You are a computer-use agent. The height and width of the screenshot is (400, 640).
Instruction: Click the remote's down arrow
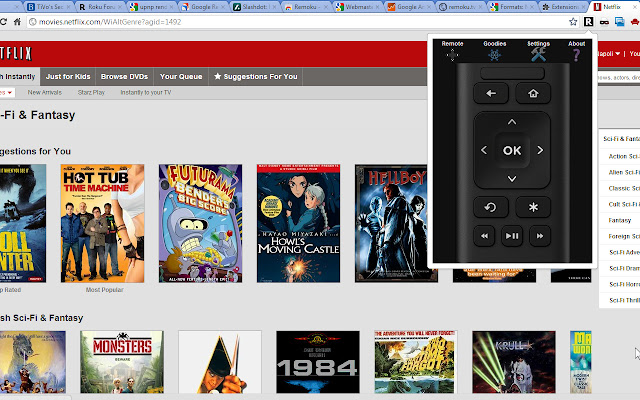coord(512,179)
